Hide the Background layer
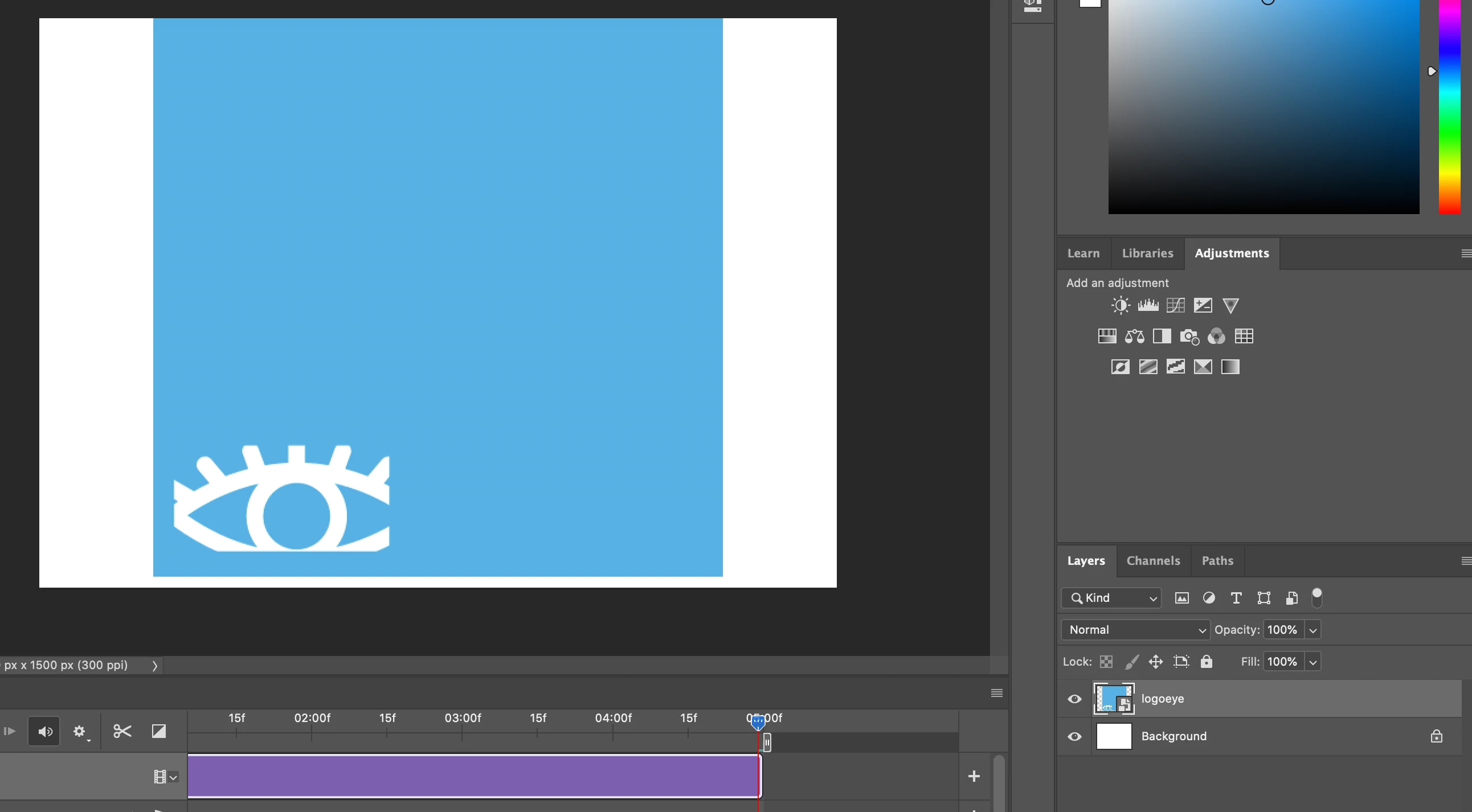This screenshot has height=812, width=1472. point(1074,736)
